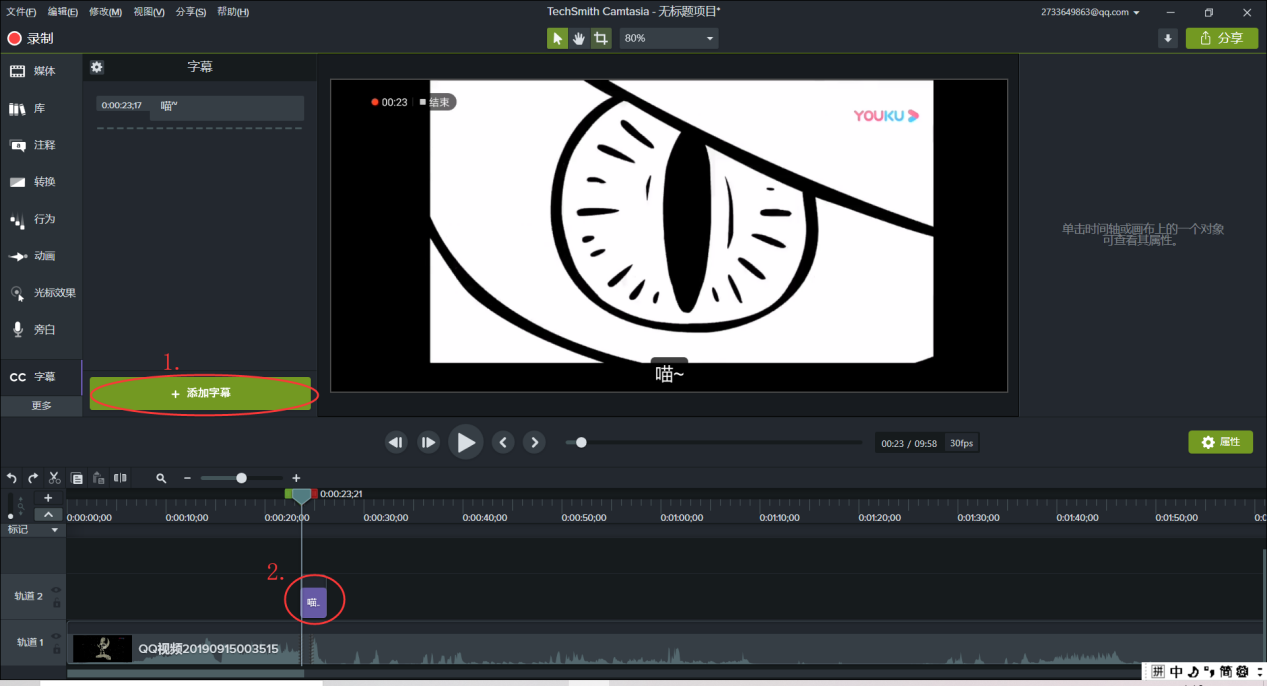Open the account email dropdown
This screenshot has height=686, width=1267.
point(1090,12)
